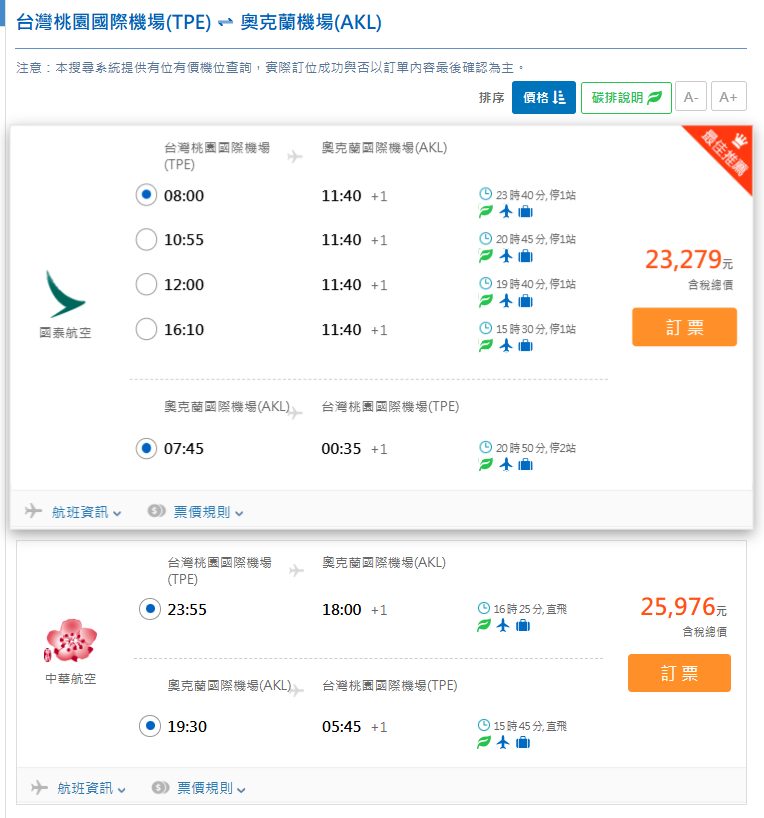
Task: Increase font size with A+ button
Action: point(728,97)
